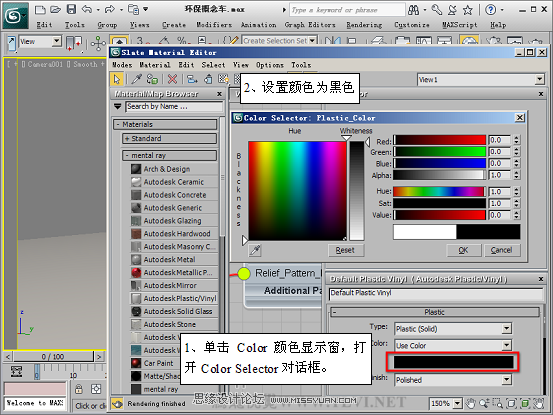Click the pan hand tool icon

click(470, 403)
